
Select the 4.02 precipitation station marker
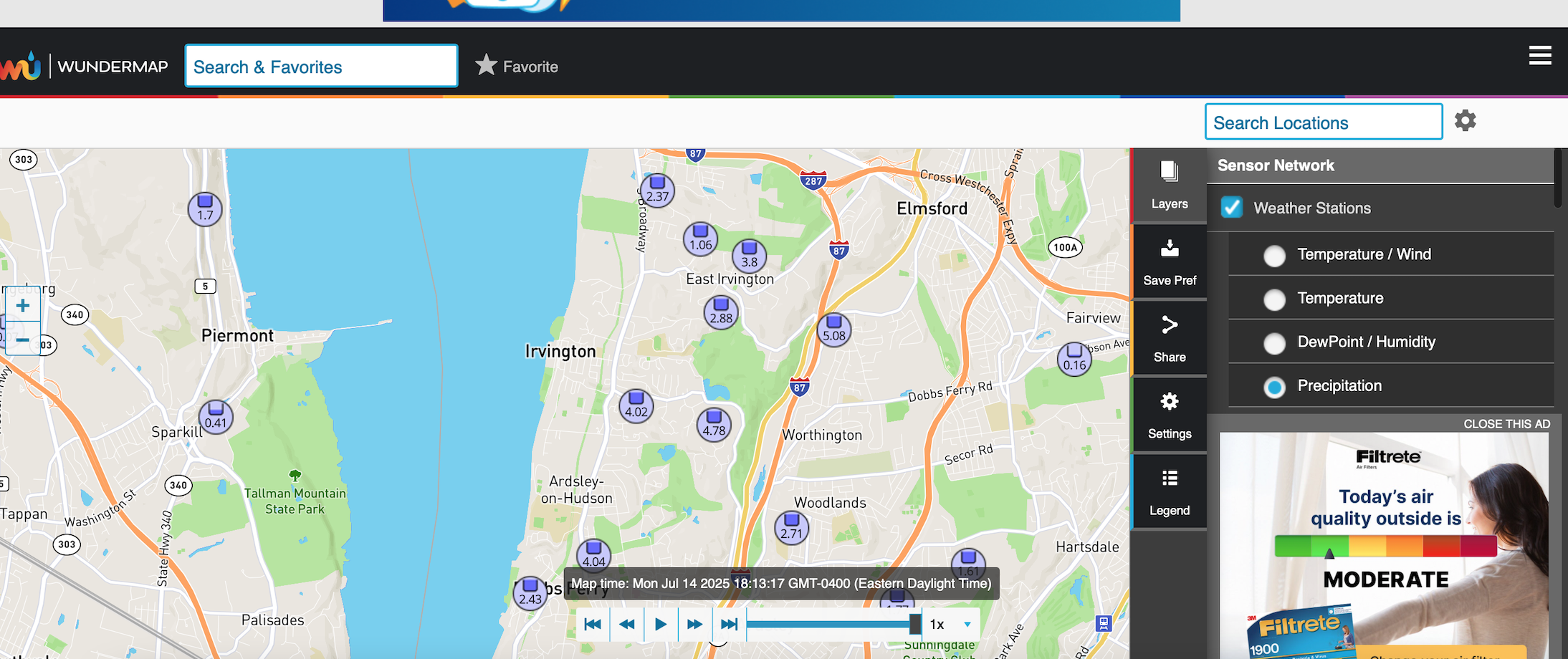(636, 406)
